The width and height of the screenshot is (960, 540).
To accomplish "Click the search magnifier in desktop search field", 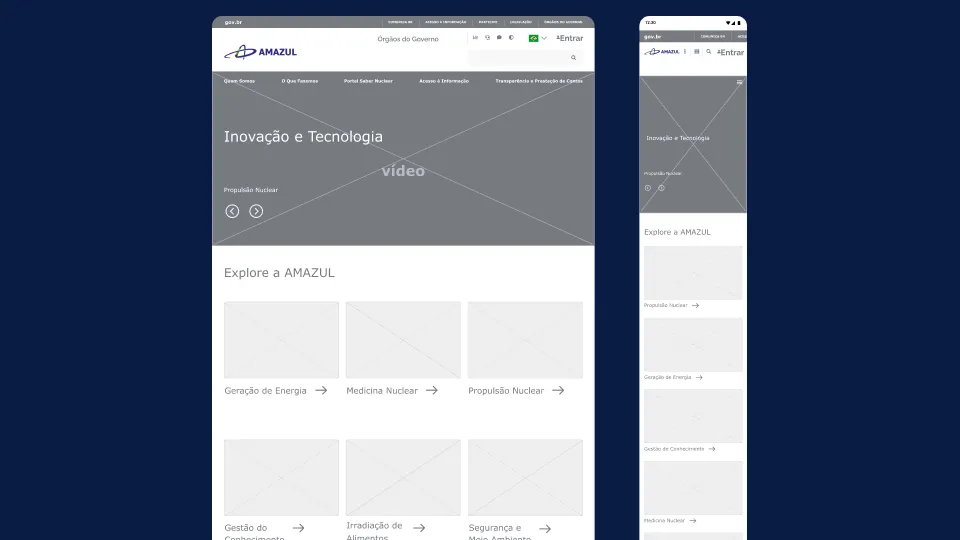I will [573, 58].
